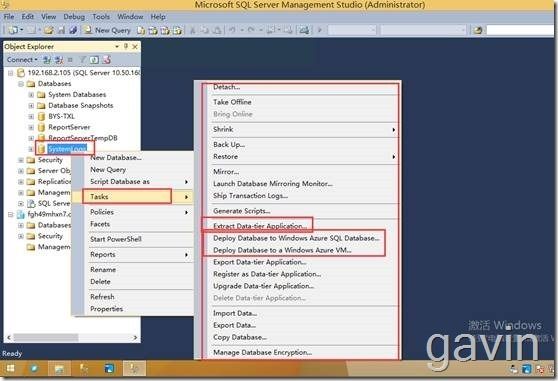Choose Deploy Database to Windows Azure SQL Database...

296,238
